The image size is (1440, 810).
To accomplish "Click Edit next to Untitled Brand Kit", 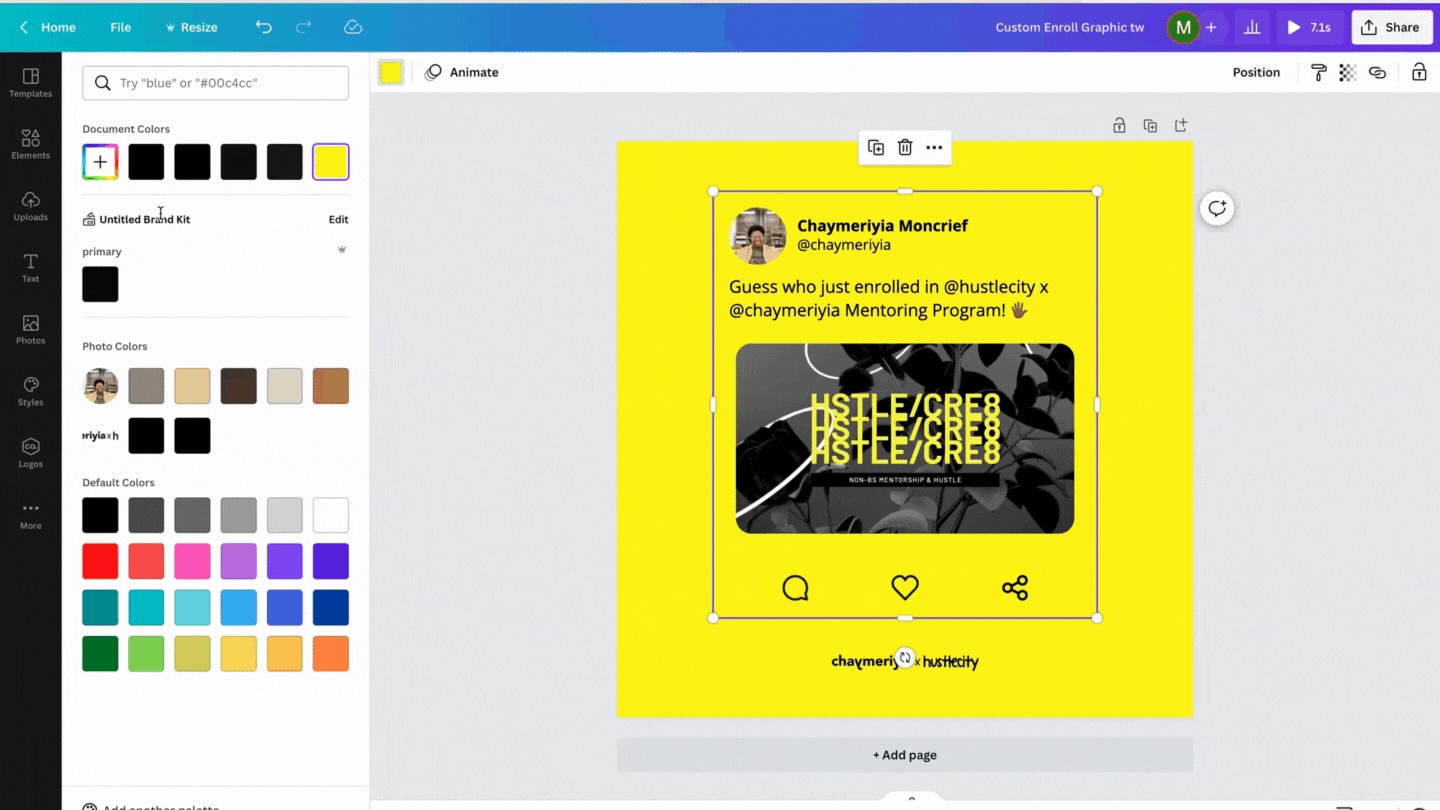I will [339, 219].
